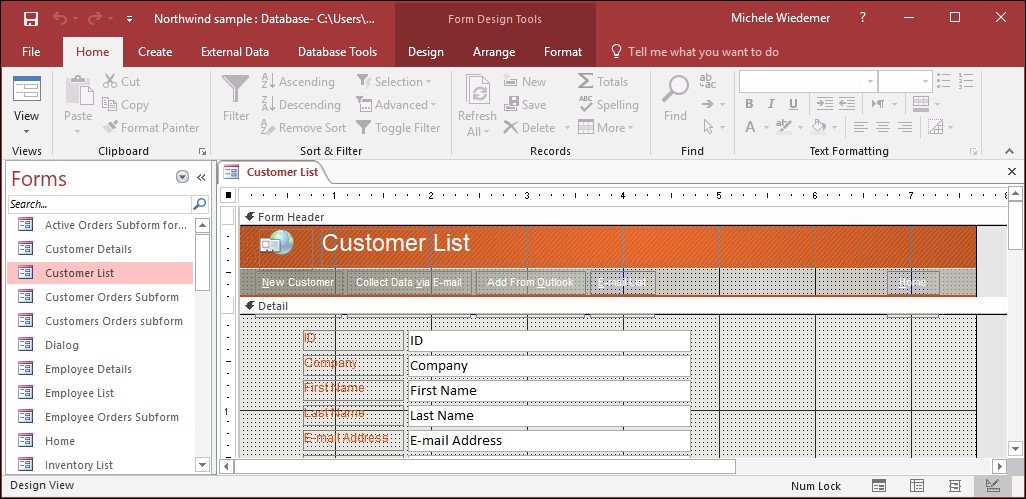The height and width of the screenshot is (499, 1026).
Task: Open the File tab
Action: (31, 52)
